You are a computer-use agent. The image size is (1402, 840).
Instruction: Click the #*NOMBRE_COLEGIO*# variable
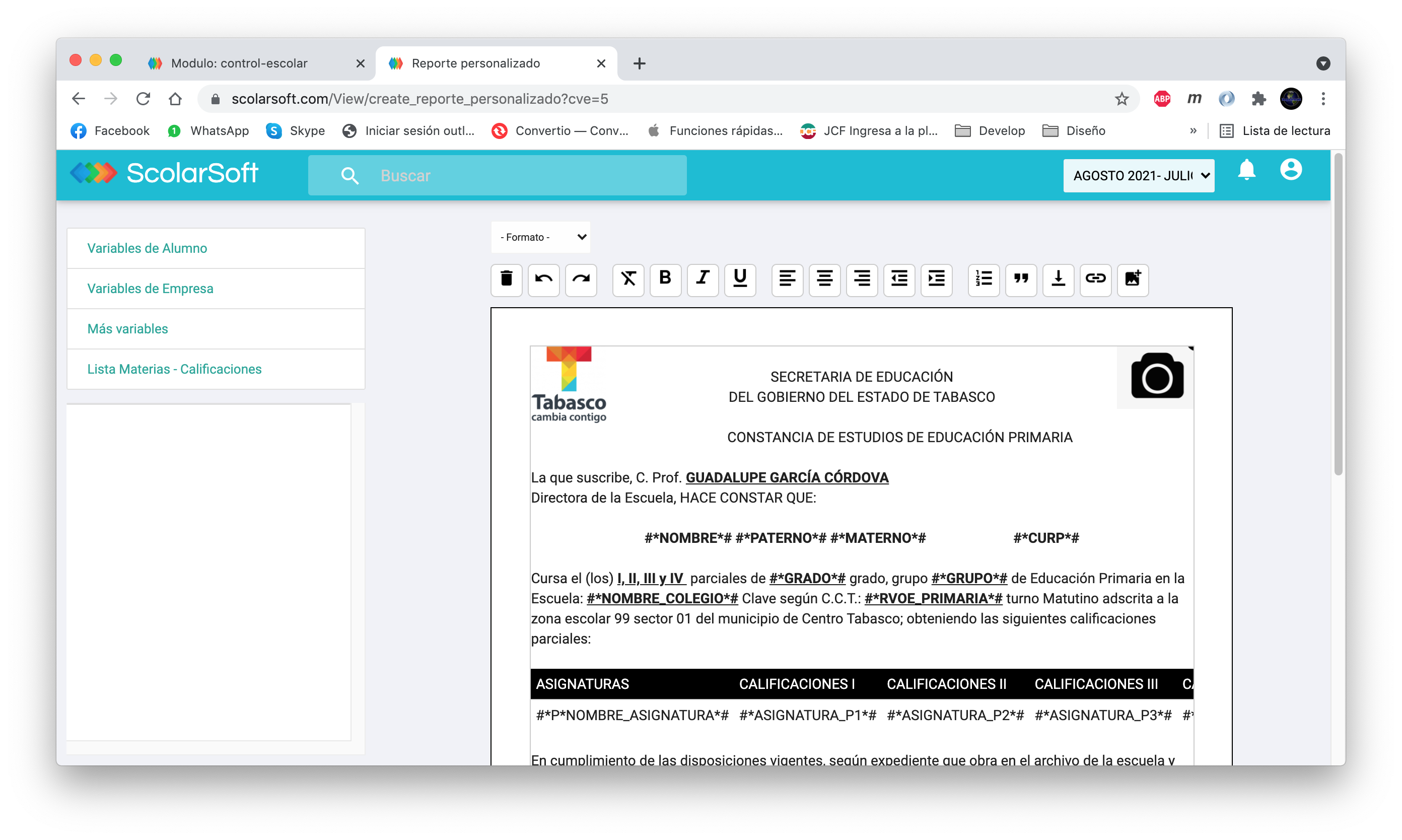click(662, 599)
